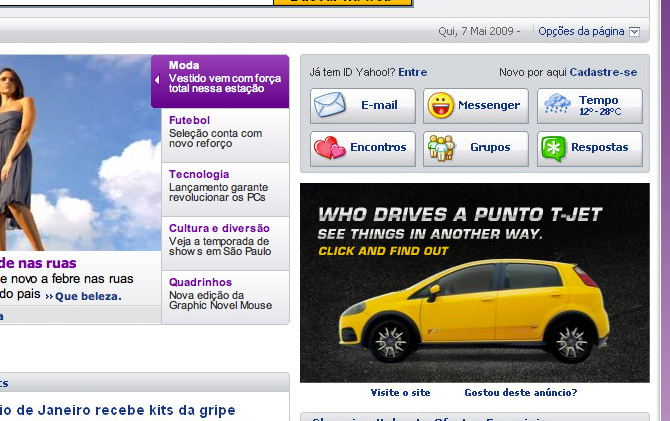
Task: Open the Respostas button label
Action: coord(599,147)
